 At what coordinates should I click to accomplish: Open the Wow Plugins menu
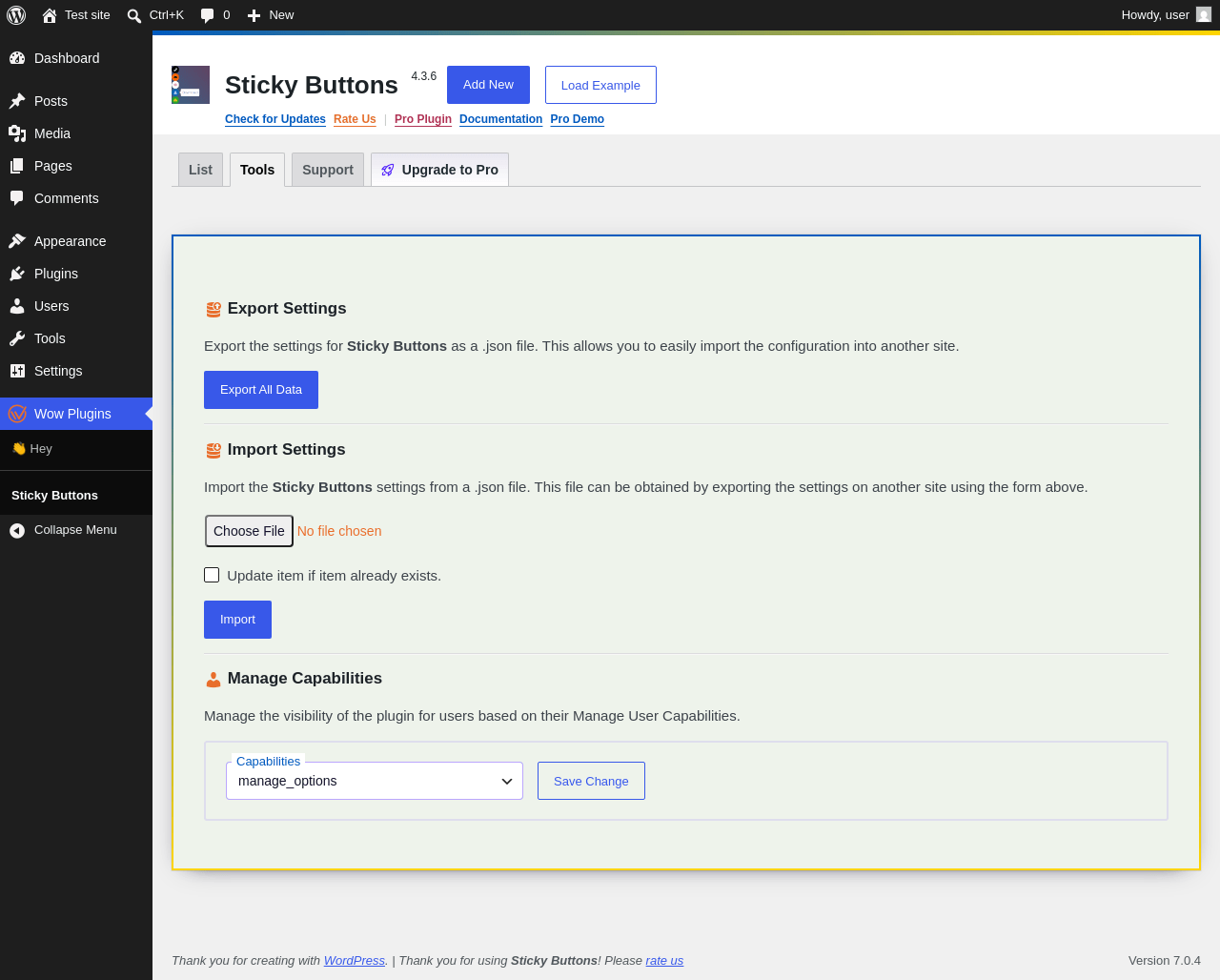click(x=76, y=414)
